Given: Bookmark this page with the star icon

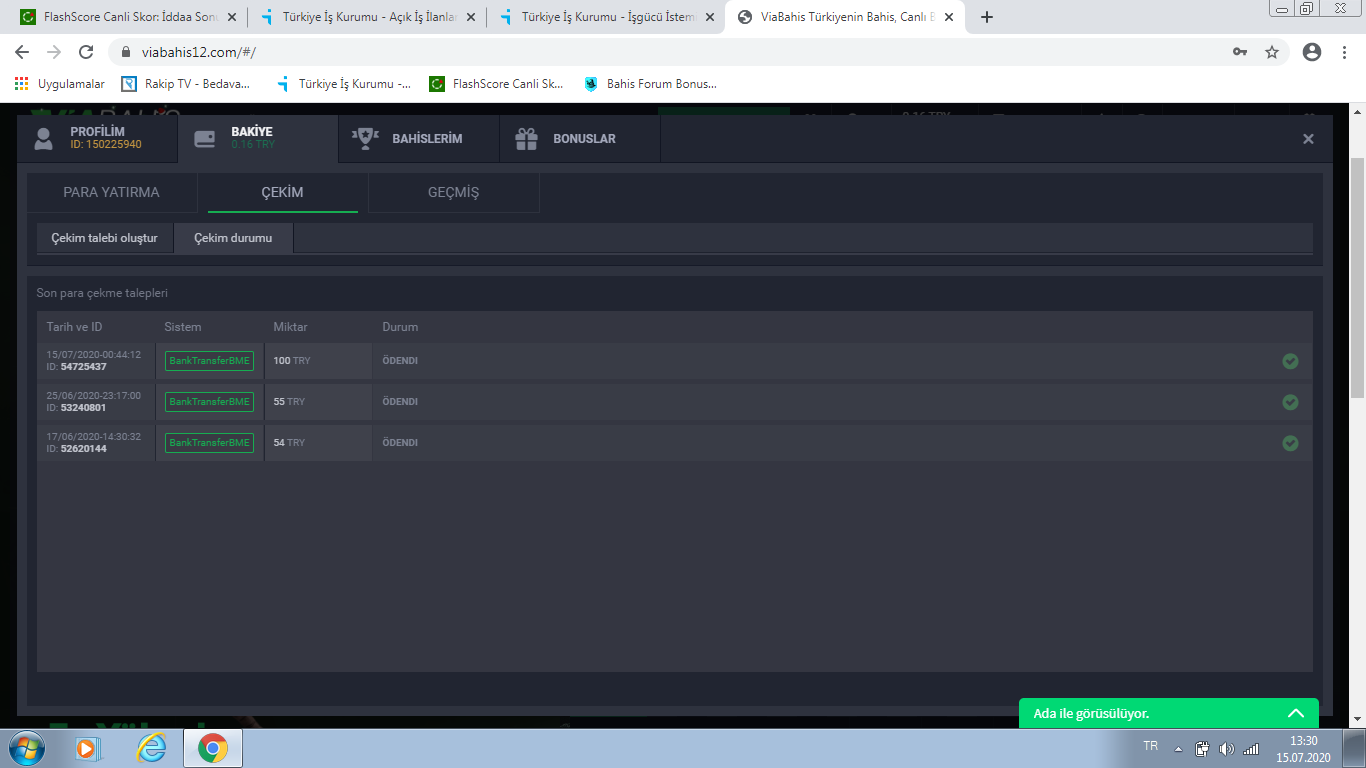Looking at the screenshot, I should (x=1272, y=52).
